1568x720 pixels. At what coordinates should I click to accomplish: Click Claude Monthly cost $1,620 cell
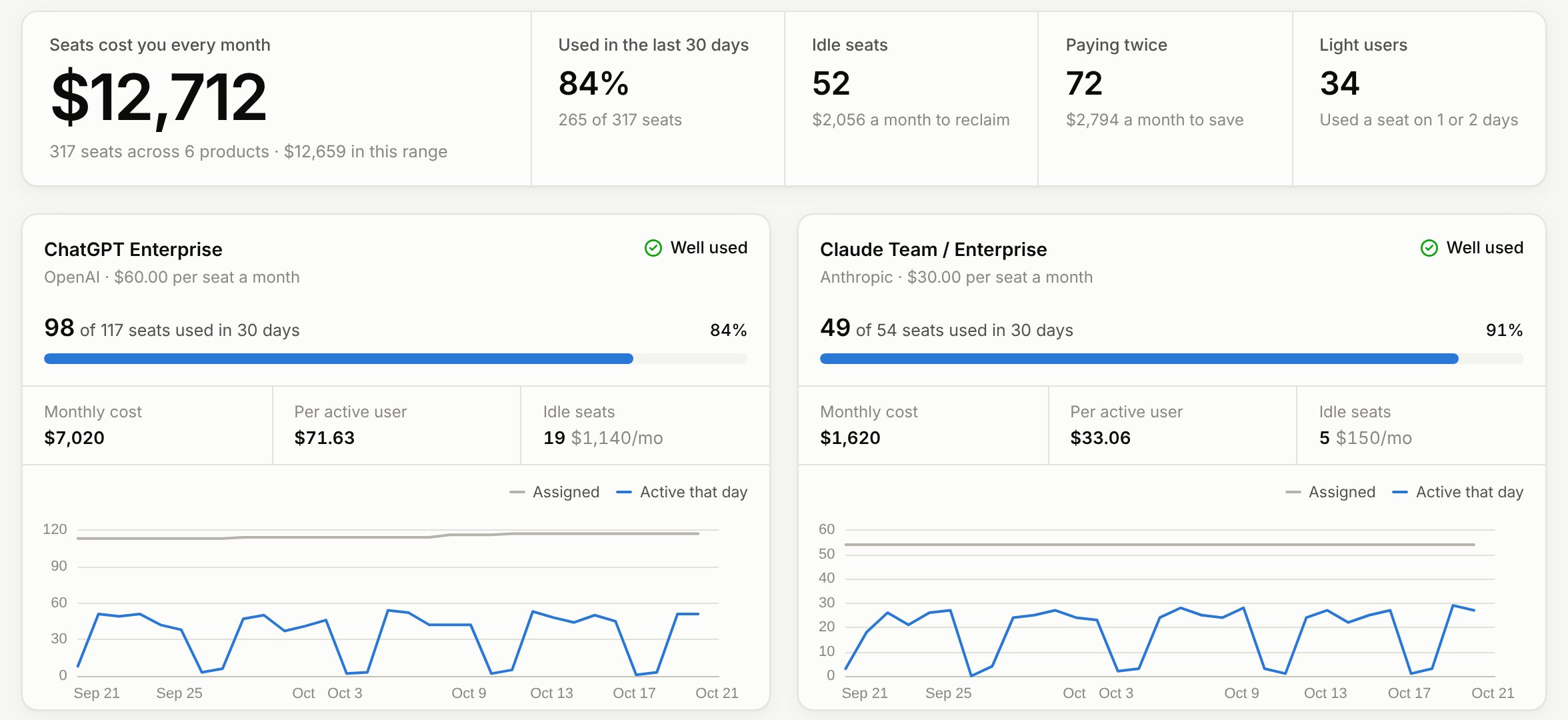(923, 425)
